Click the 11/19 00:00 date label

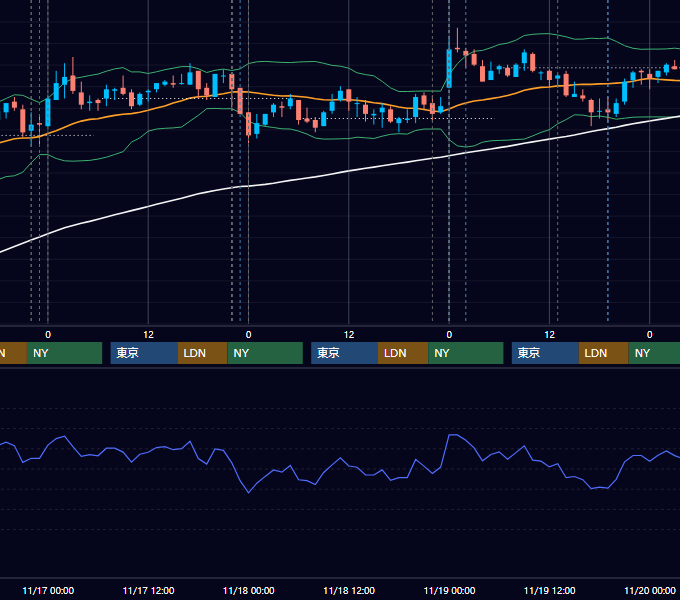449,590
